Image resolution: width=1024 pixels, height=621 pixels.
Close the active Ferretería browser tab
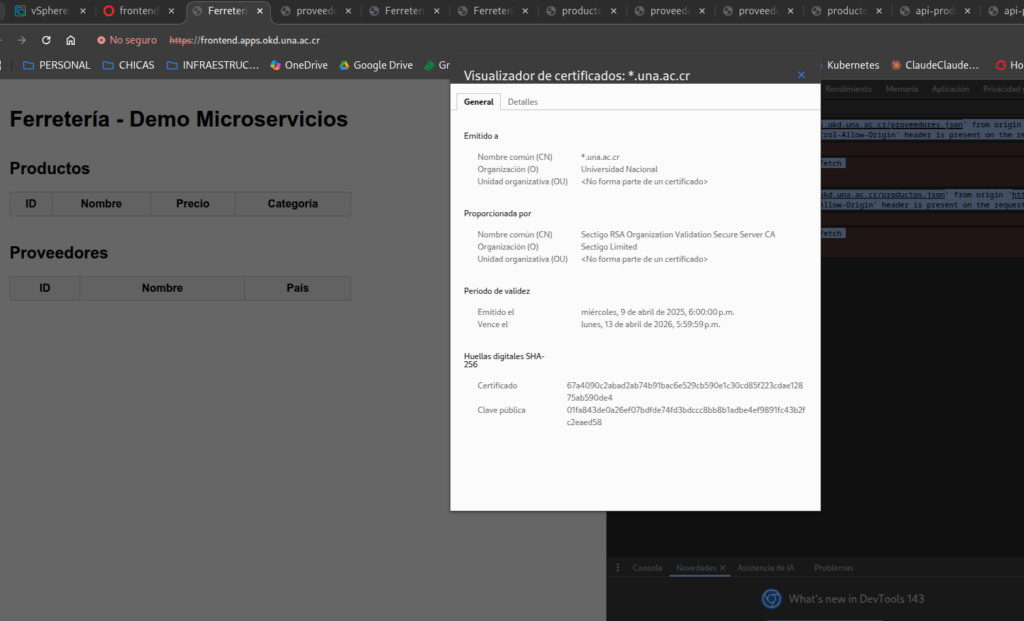coord(260,11)
